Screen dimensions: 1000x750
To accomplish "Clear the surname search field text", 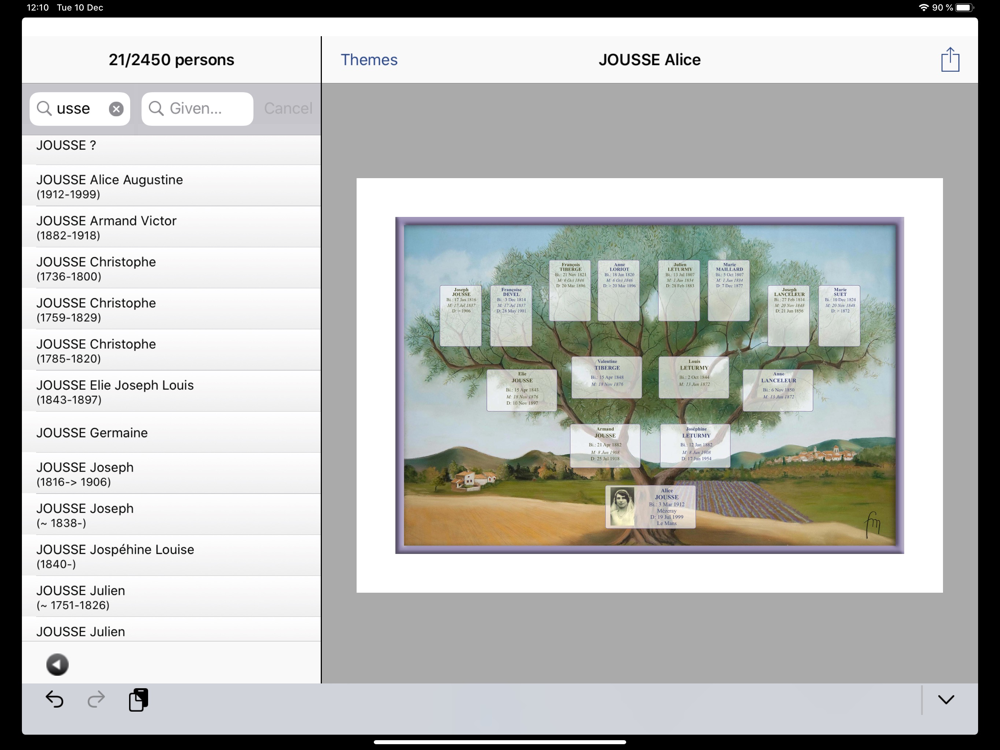I will click(x=116, y=109).
